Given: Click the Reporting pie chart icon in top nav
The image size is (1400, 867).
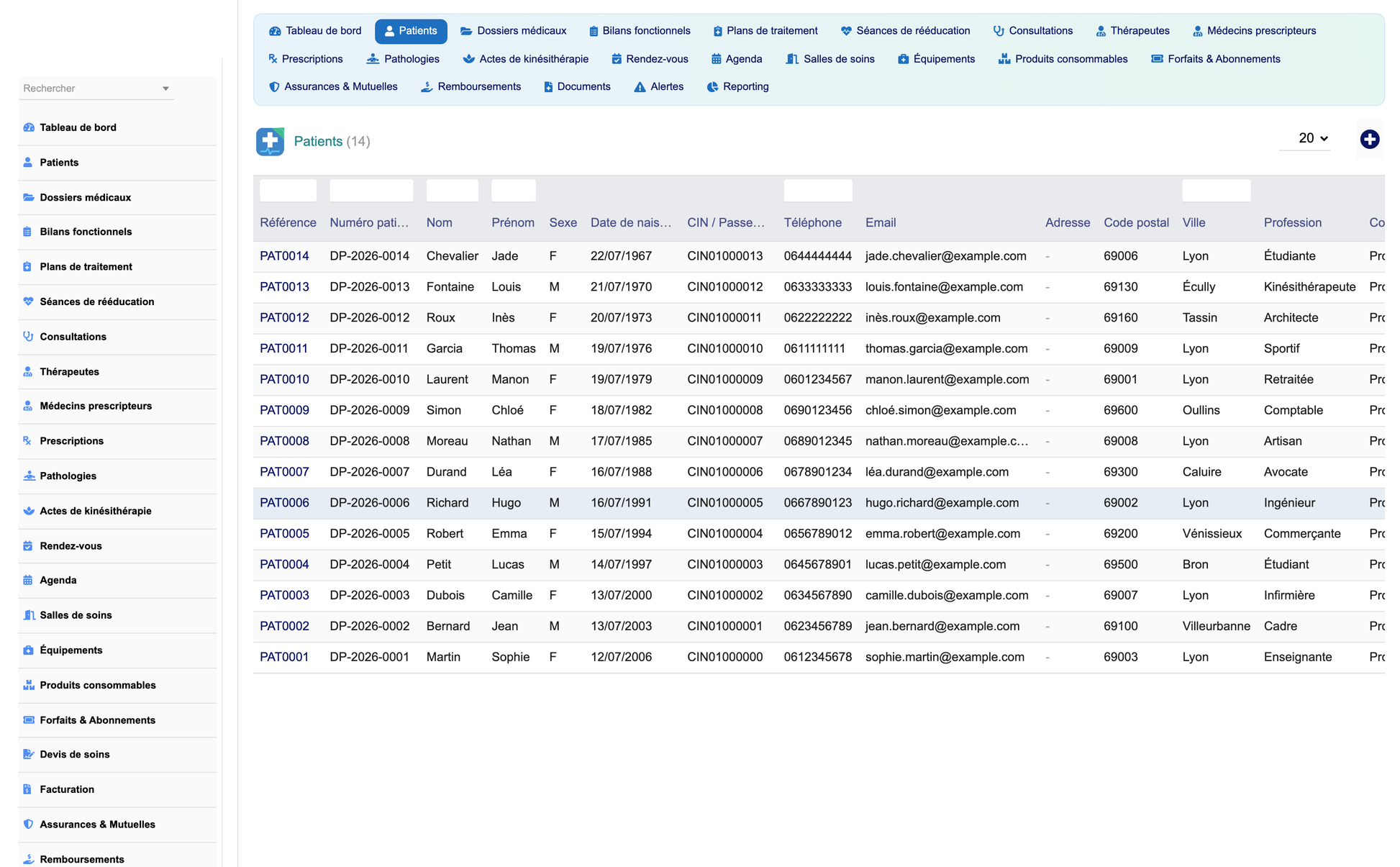Looking at the screenshot, I should tap(712, 87).
